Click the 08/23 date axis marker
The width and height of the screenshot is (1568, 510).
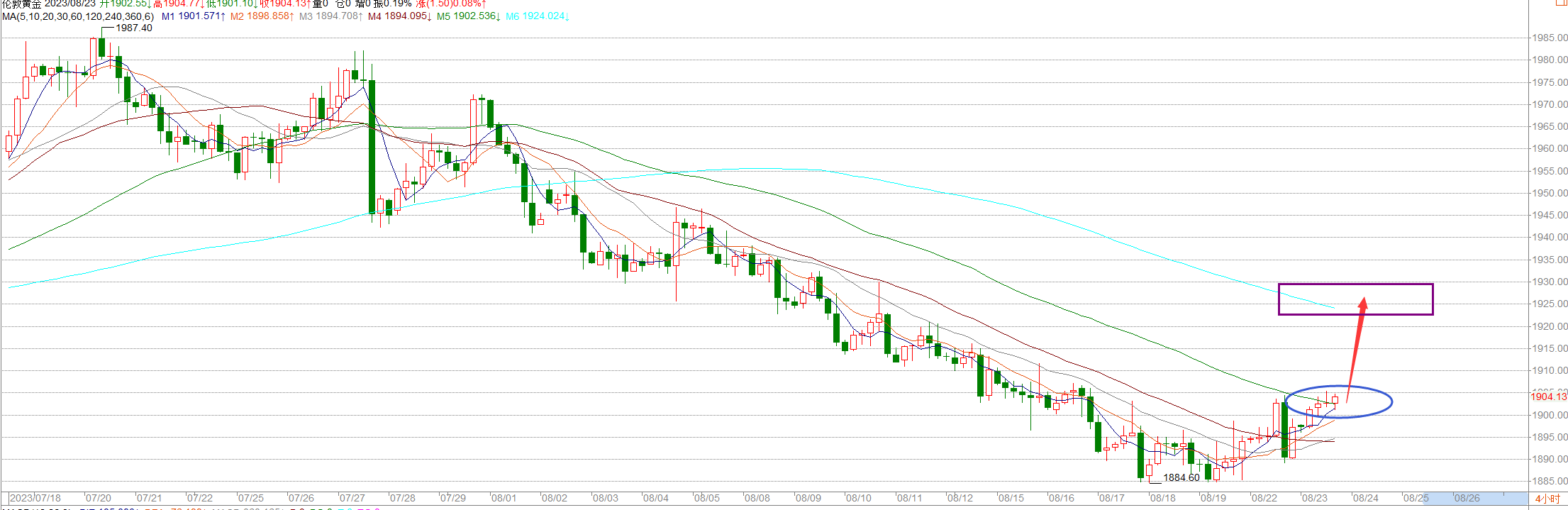1314,498
